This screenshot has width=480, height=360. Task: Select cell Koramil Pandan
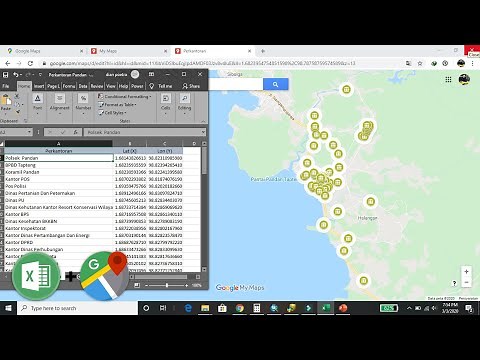click(59, 172)
